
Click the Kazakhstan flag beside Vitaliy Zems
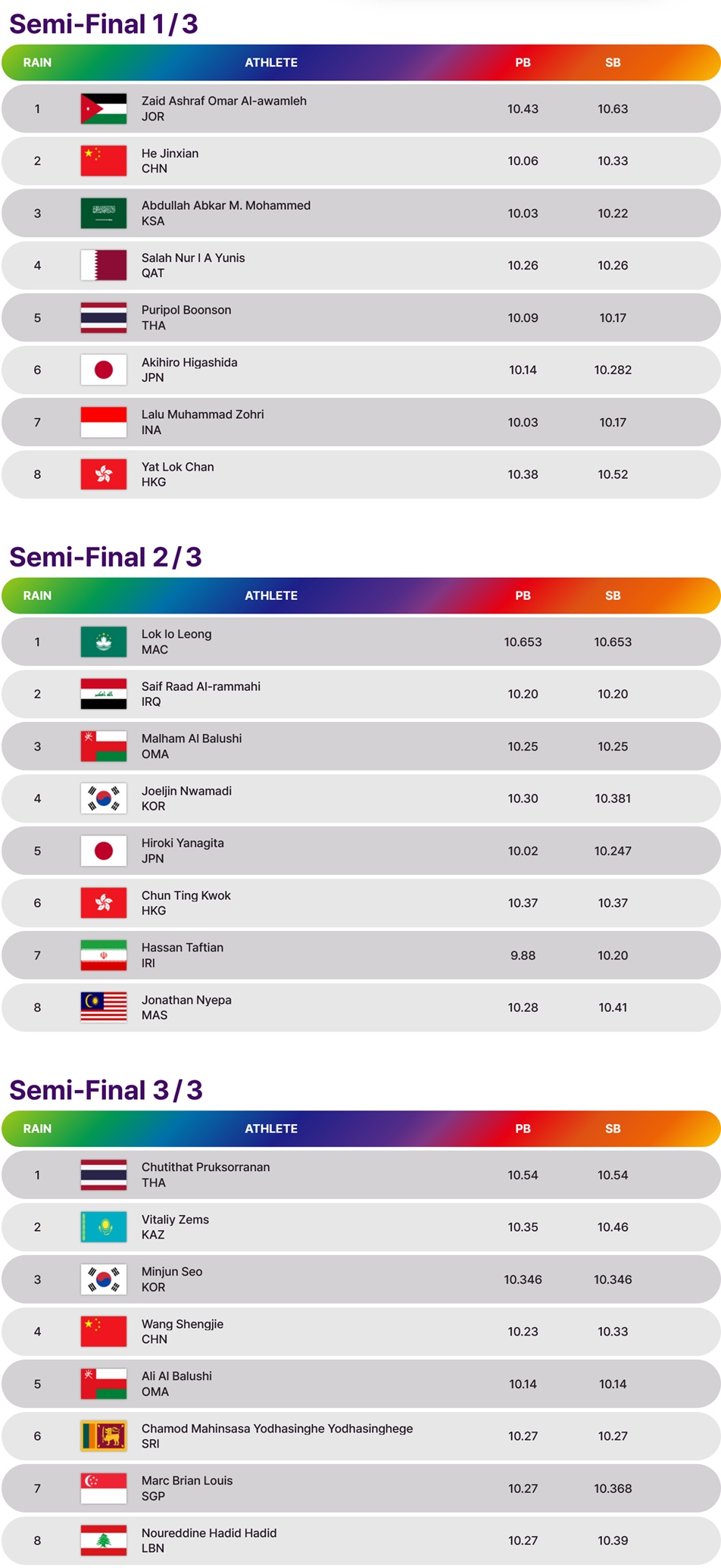coord(104,1228)
